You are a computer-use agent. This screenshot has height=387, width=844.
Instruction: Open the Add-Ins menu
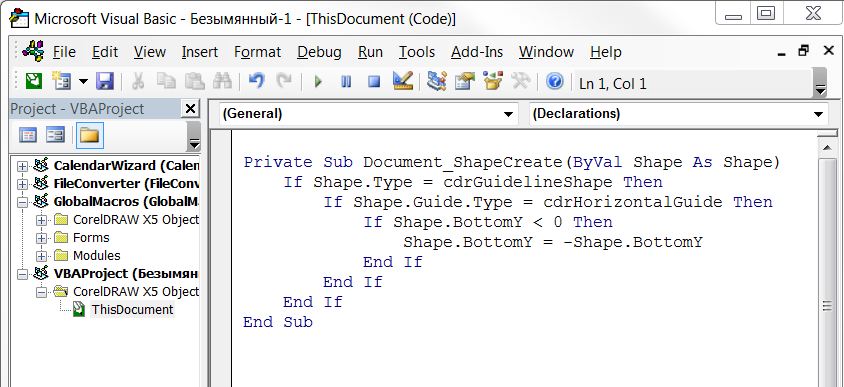click(x=477, y=52)
